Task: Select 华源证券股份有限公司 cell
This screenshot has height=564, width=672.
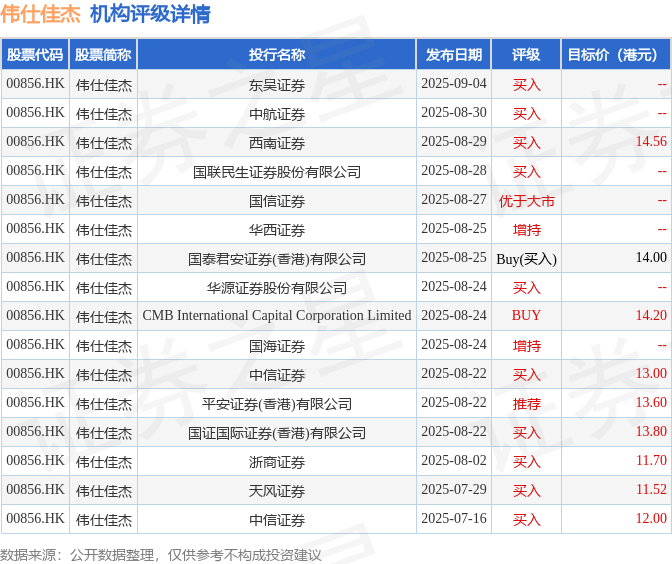Action: [x=277, y=288]
